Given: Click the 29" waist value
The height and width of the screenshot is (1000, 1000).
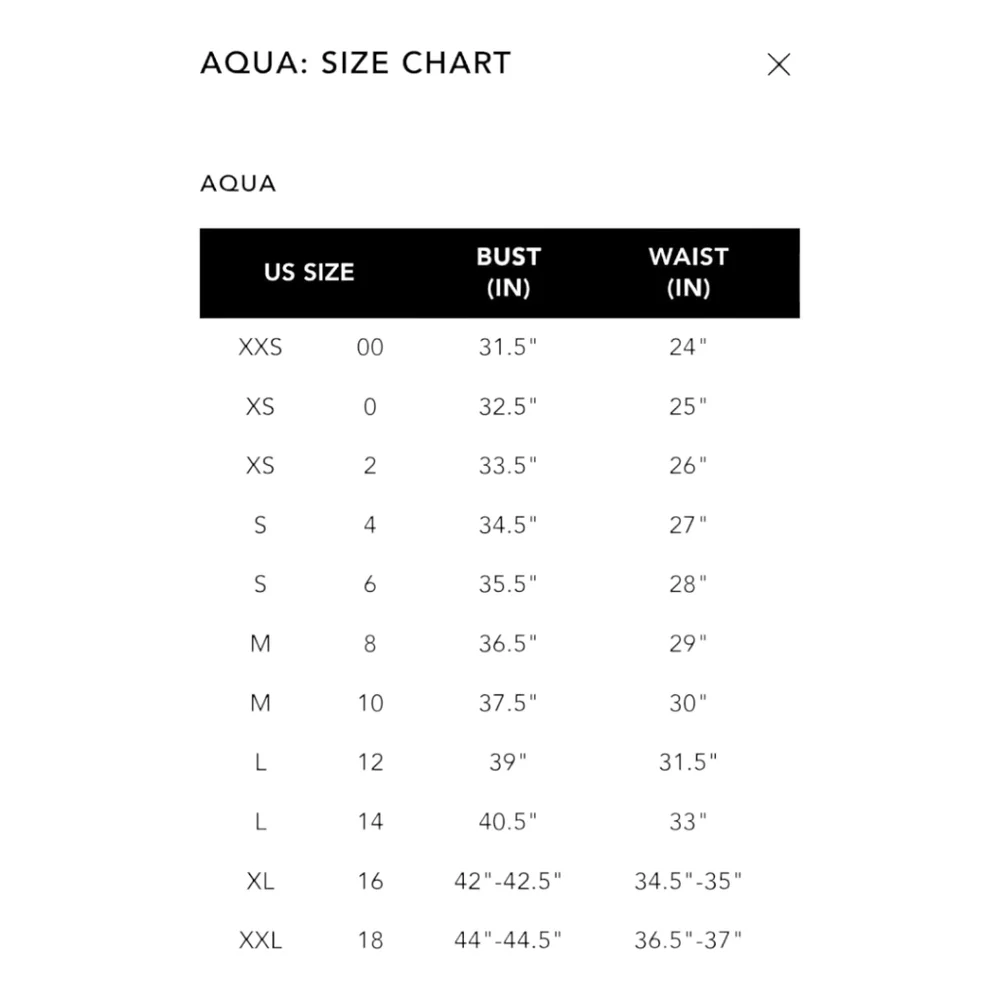Looking at the screenshot, I should click(688, 644).
